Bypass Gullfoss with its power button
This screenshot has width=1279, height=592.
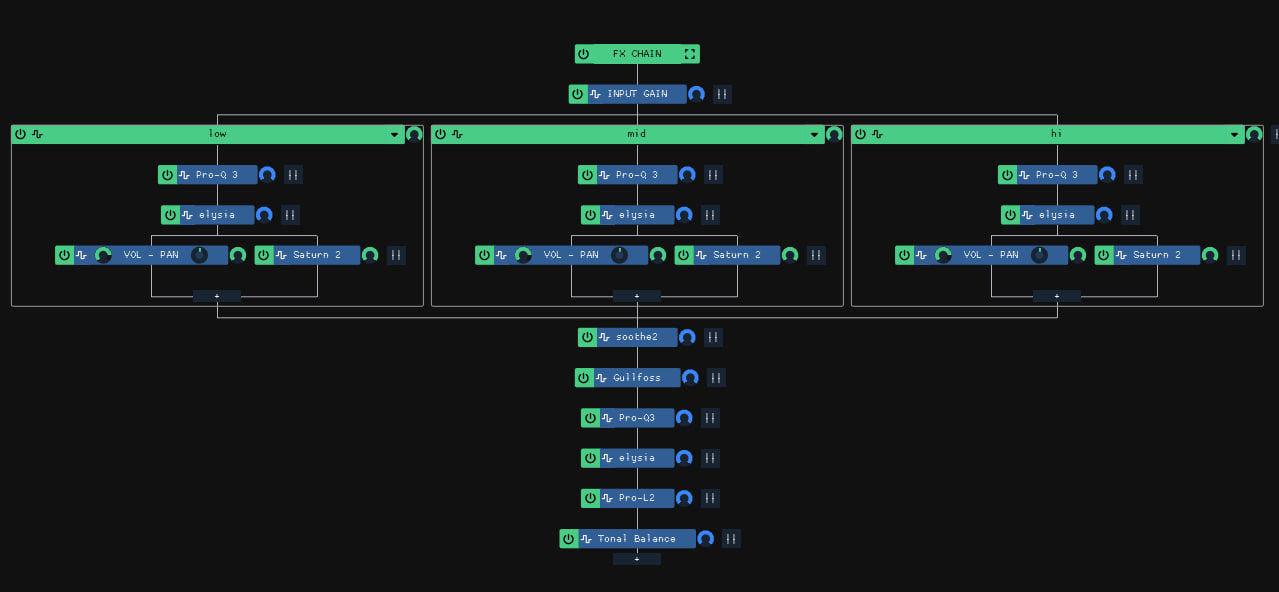584,378
